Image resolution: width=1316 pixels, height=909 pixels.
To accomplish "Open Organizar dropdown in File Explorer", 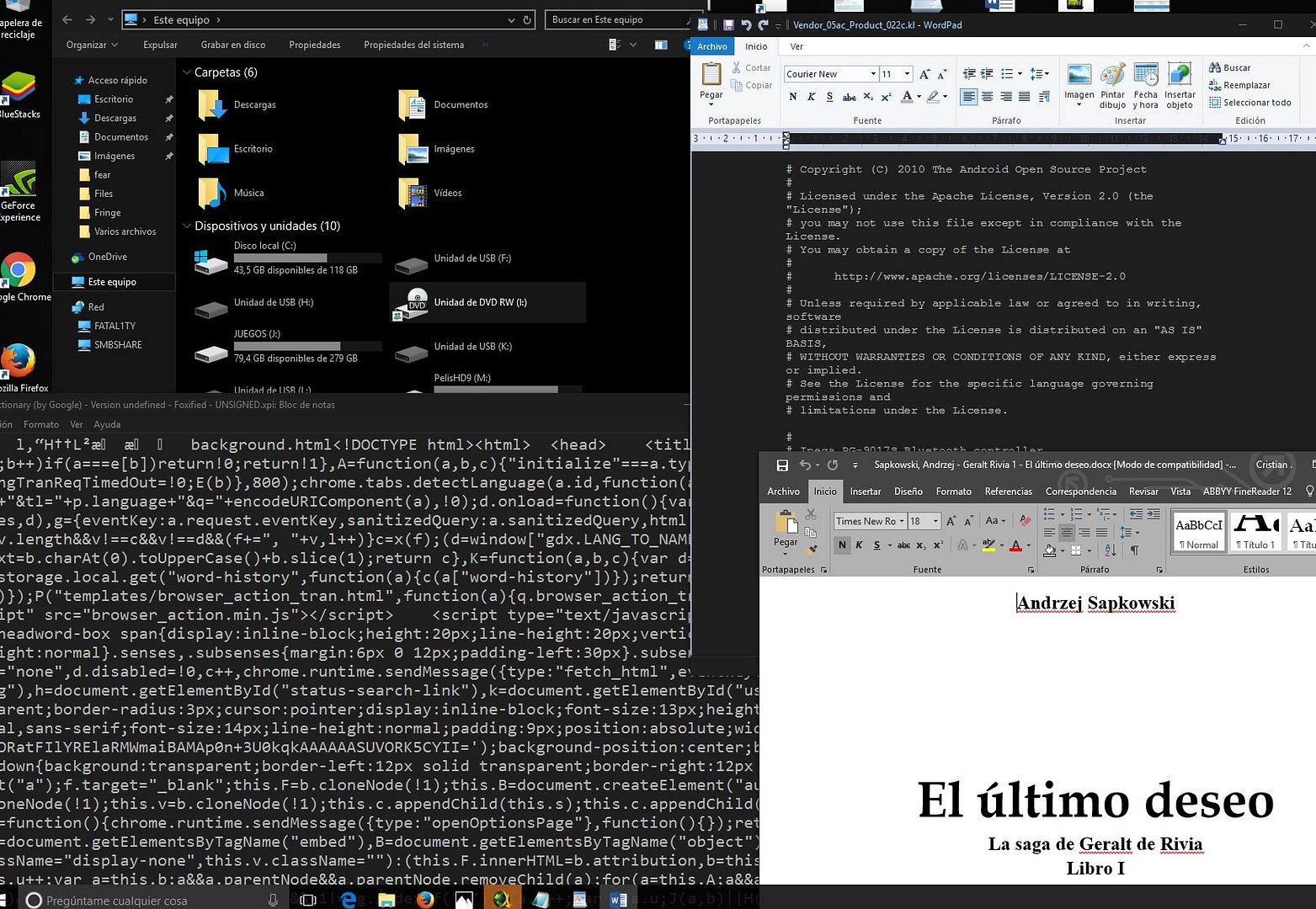I will pyautogui.click(x=92, y=45).
